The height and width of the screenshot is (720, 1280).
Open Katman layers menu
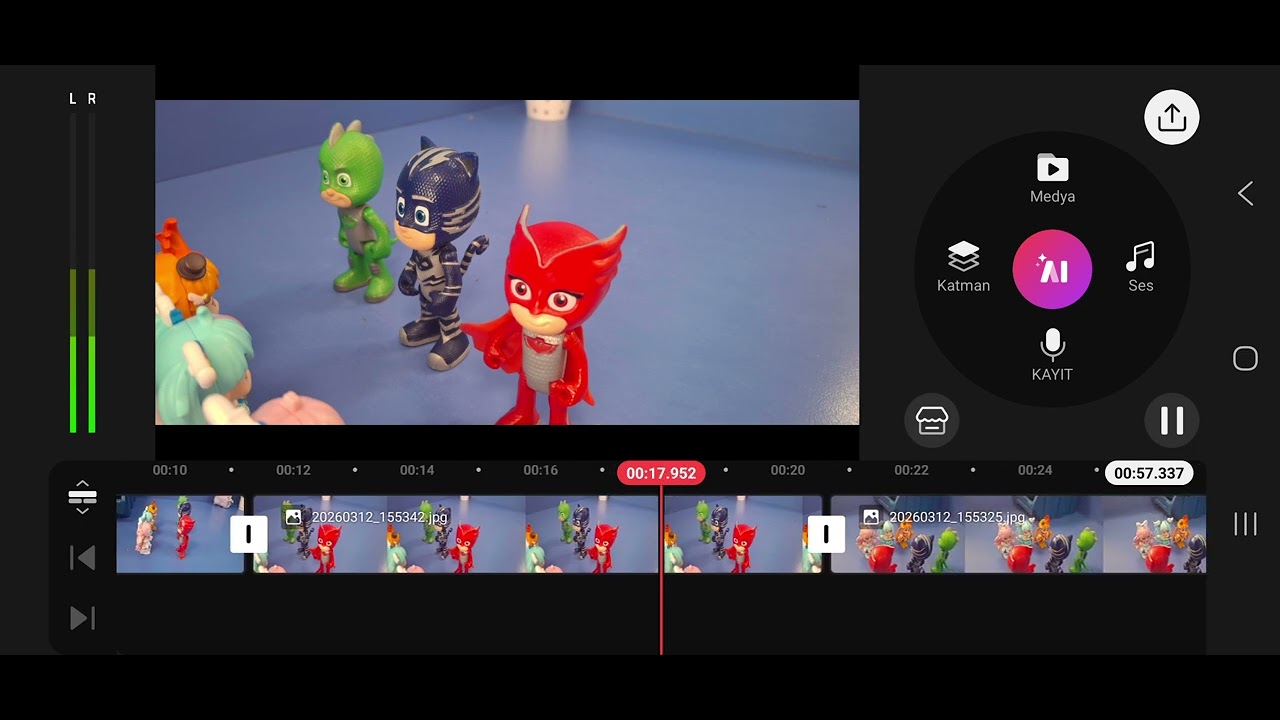963,267
